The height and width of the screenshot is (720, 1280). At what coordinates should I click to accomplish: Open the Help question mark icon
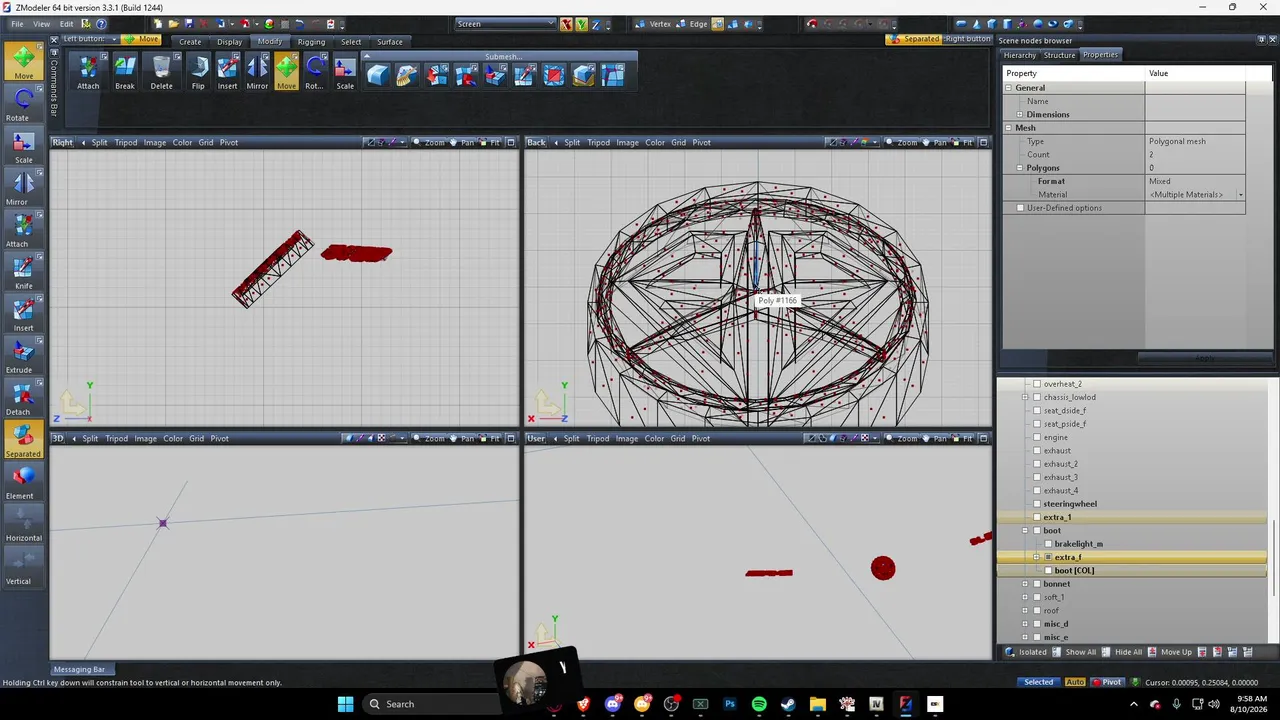(101, 24)
